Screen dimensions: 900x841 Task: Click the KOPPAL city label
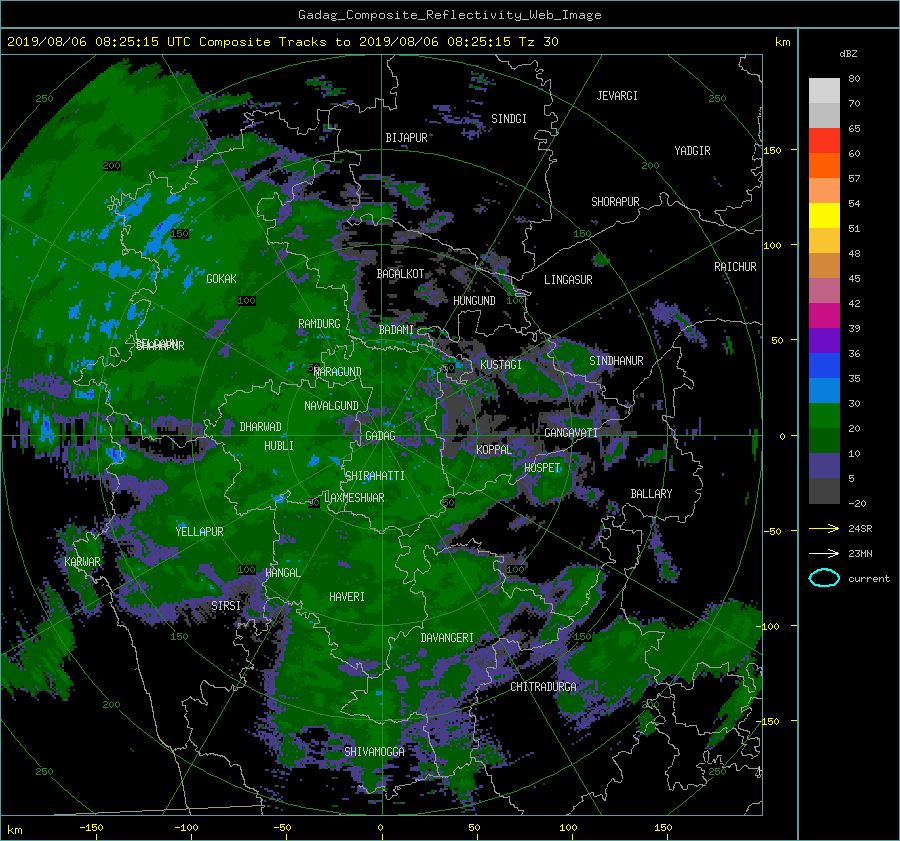[494, 450]
